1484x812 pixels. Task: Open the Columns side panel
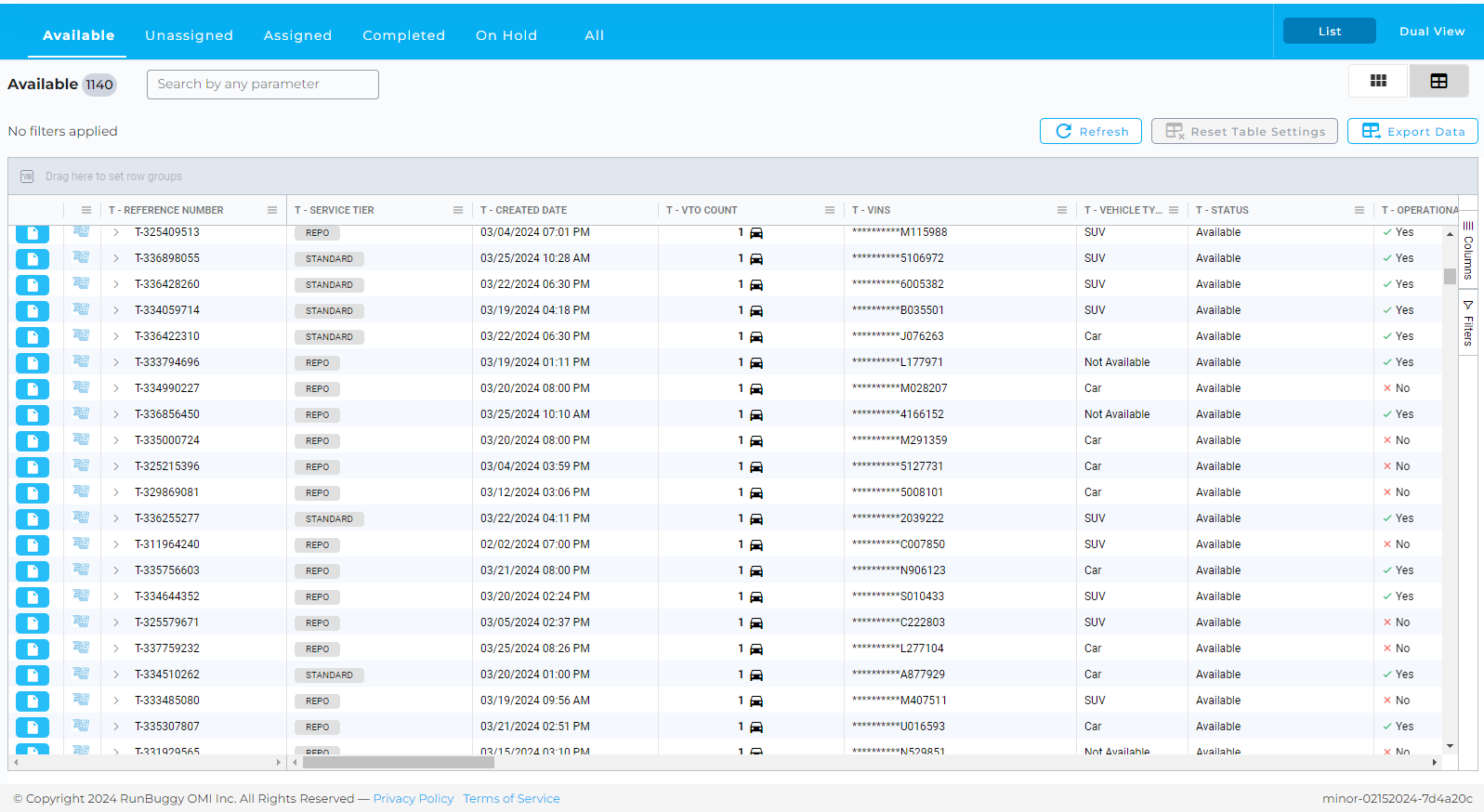coord(1468,250)
